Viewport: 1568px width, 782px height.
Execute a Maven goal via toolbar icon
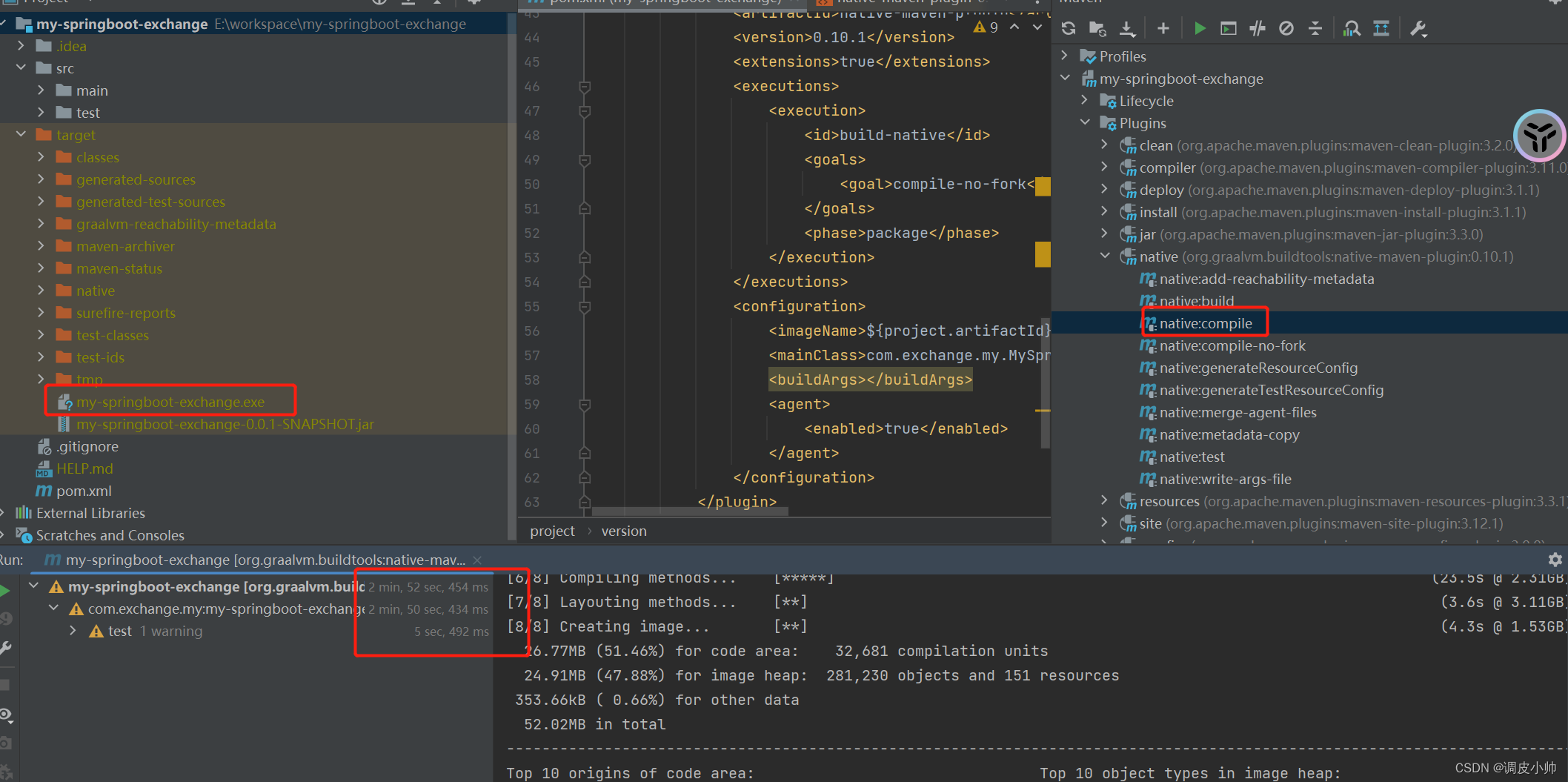[x=1228, y=28]
